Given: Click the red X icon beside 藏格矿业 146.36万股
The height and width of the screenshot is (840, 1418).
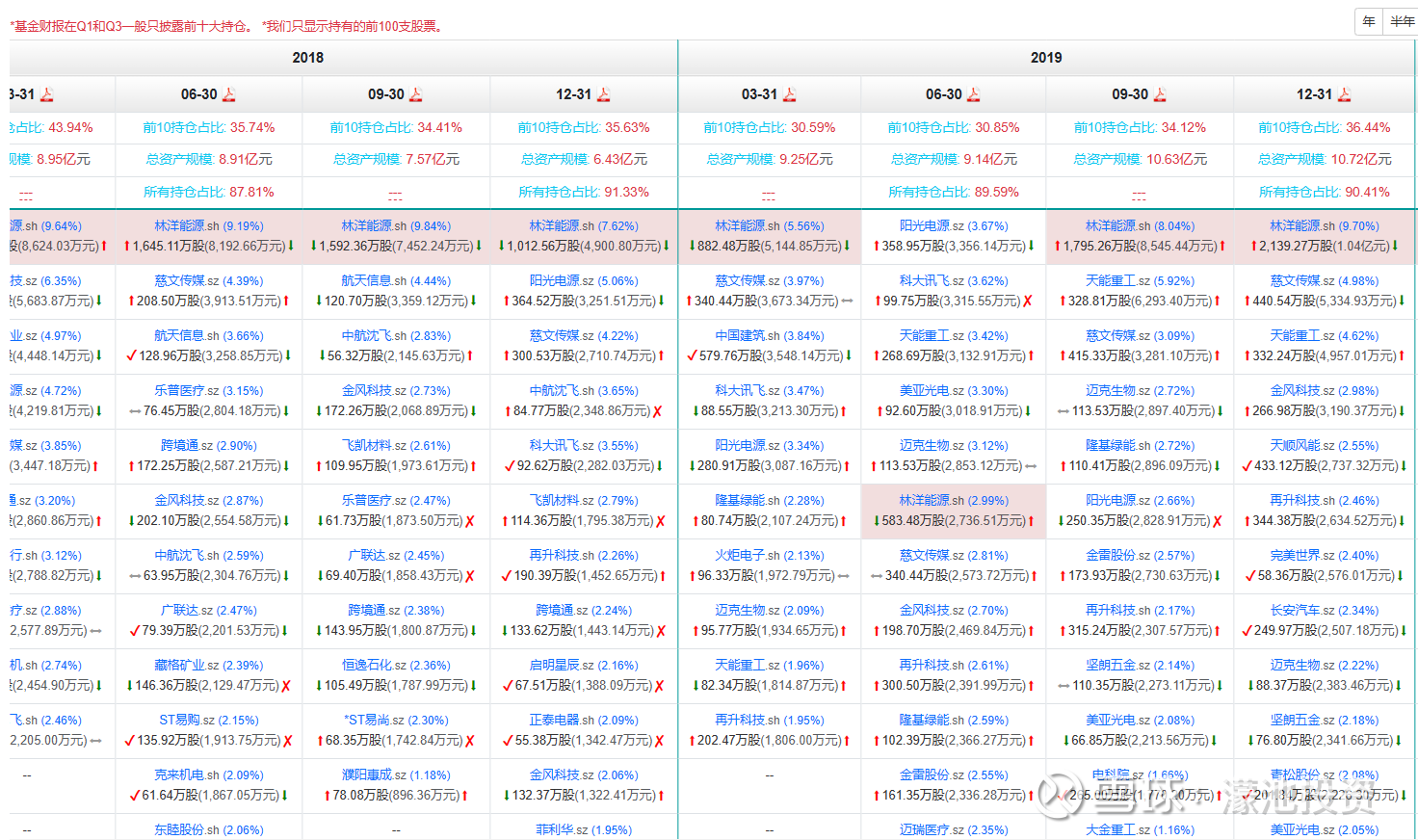Looking at the screenshot, I should [x=286, y=686].
